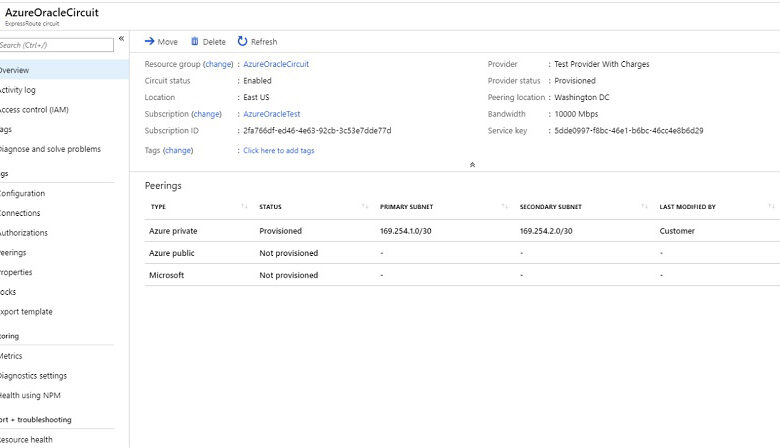Focus the sidebar search field

tap(56, 45)
